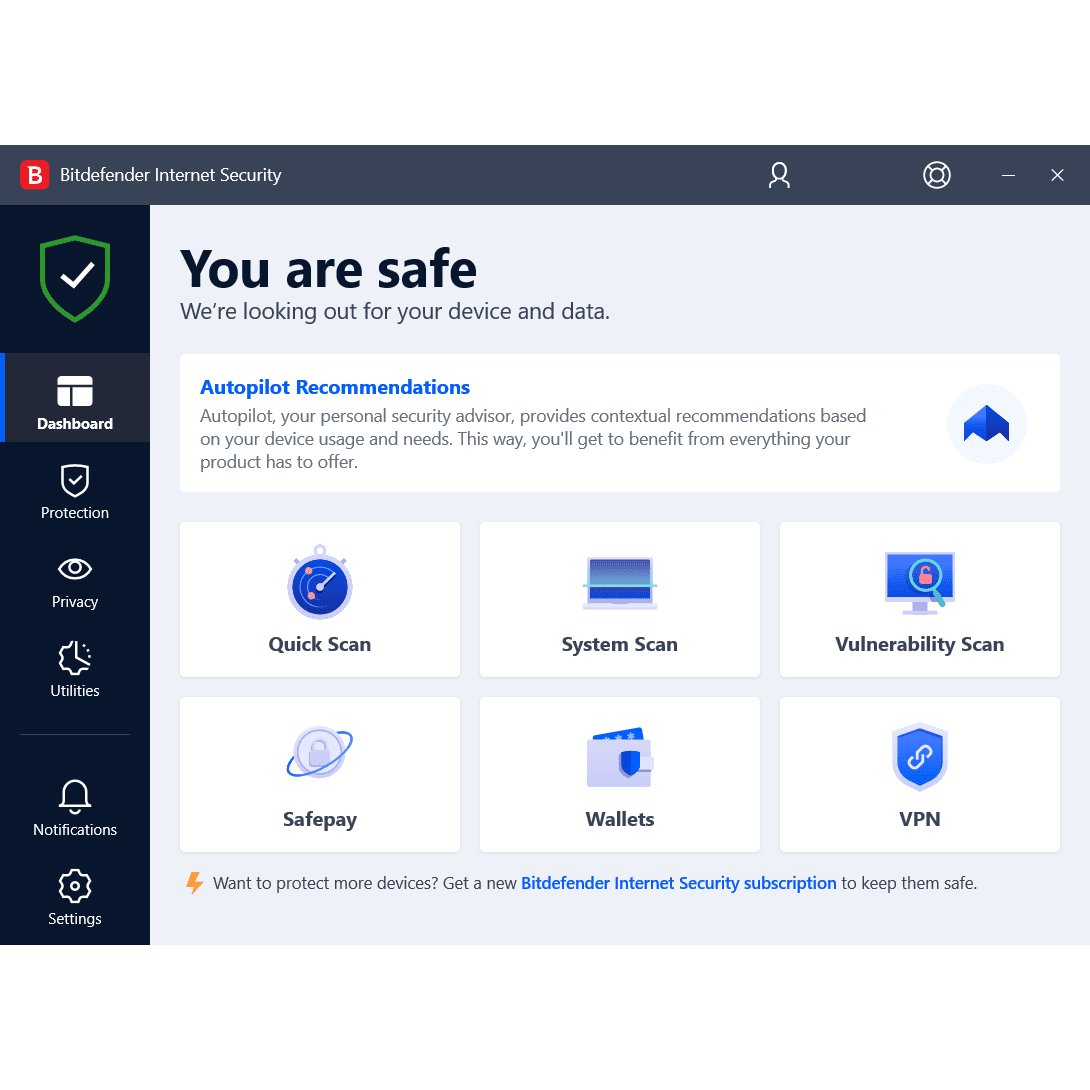Screen dimensions: 1090x1090
Task: Click the 'You are safe' headline
Action: (328, 269)
